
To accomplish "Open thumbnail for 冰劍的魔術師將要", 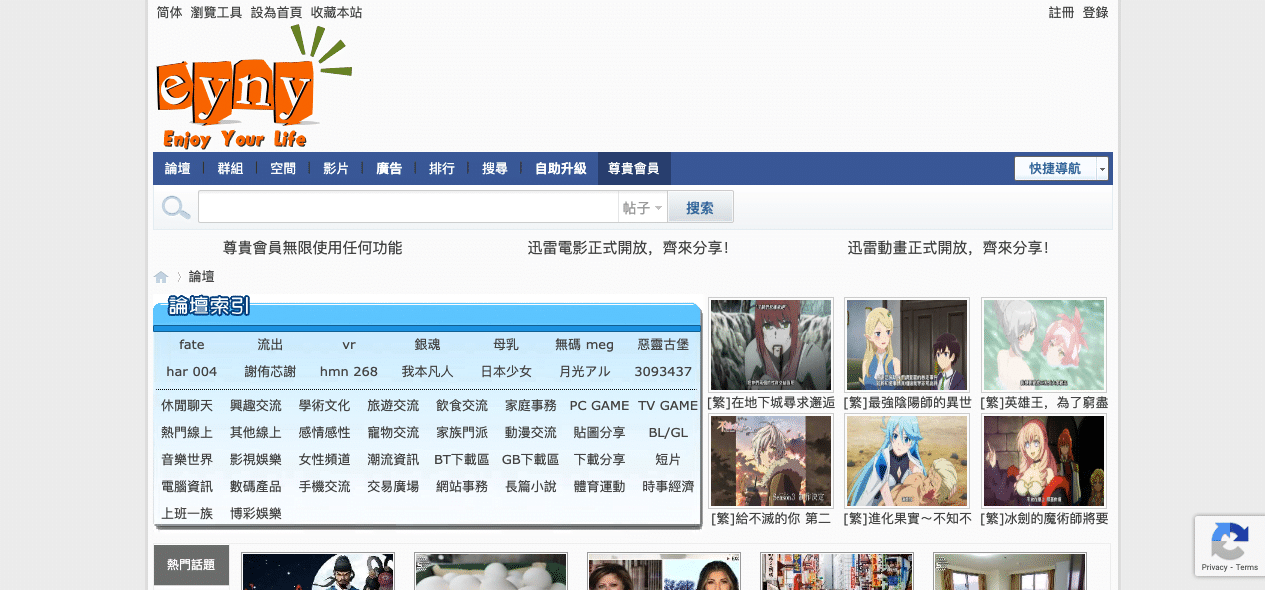I will click(x=1044, y=461).
